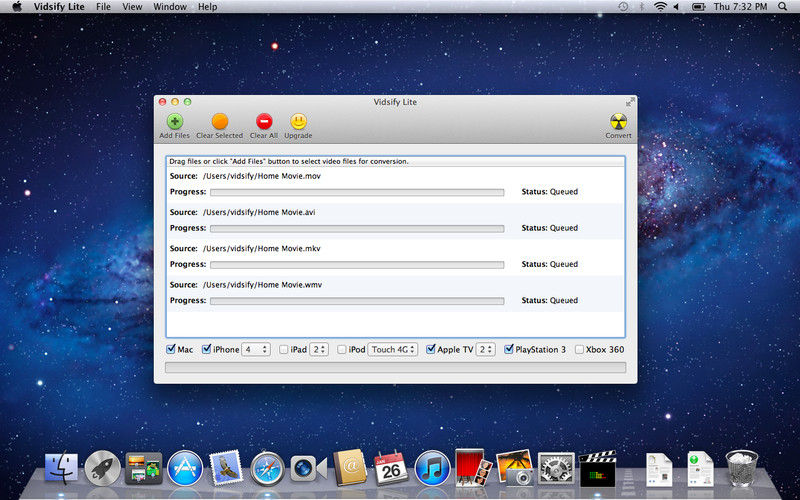Launch App Store from the dock

(185, 468)
